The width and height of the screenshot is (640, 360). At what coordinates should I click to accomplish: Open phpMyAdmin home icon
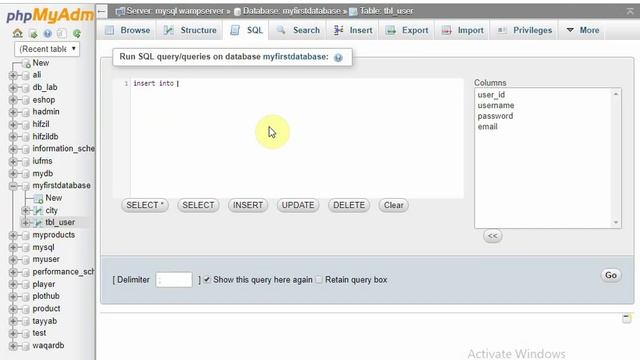coord(17,33)
